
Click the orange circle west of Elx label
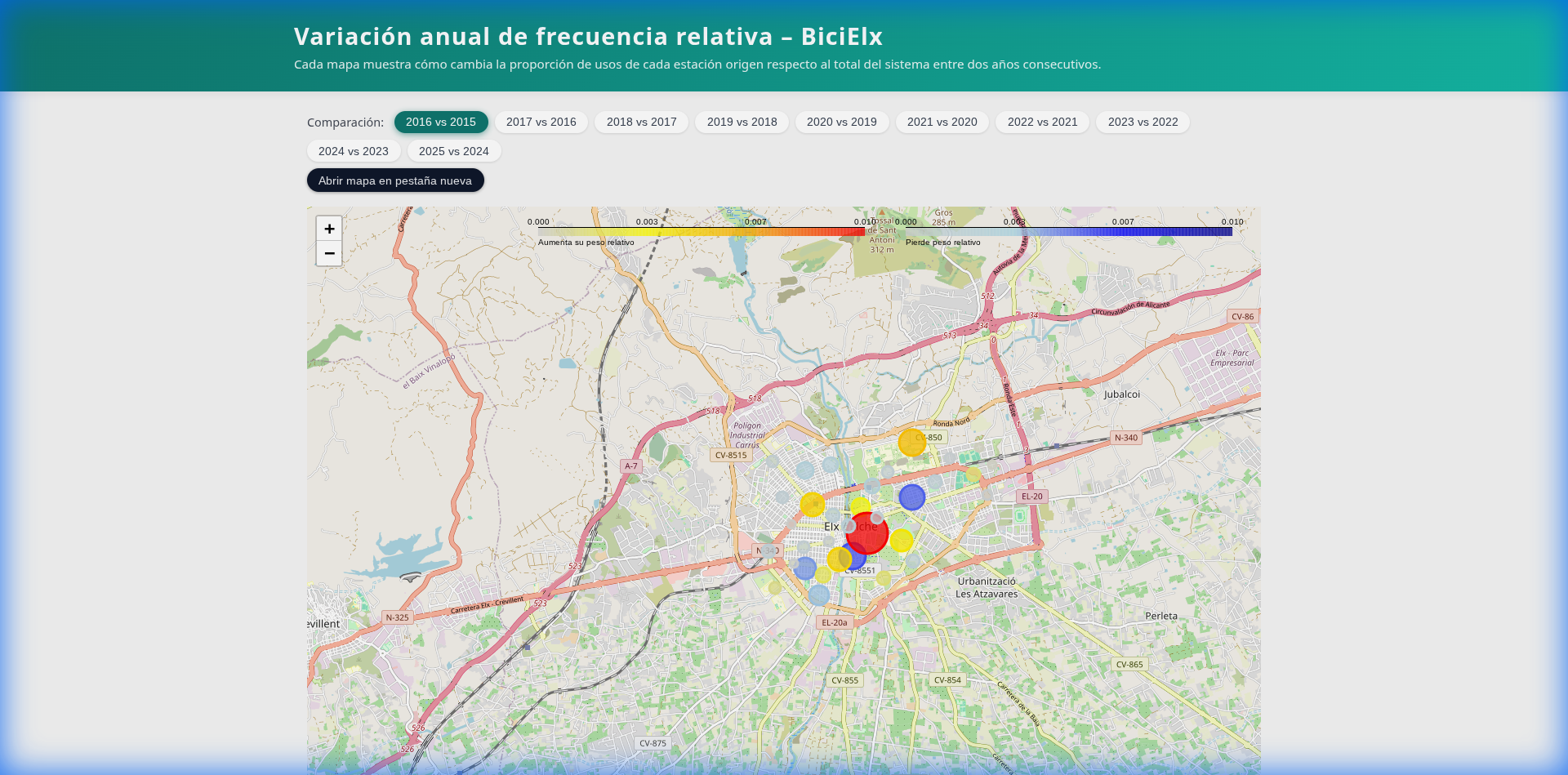click(812, 505)
